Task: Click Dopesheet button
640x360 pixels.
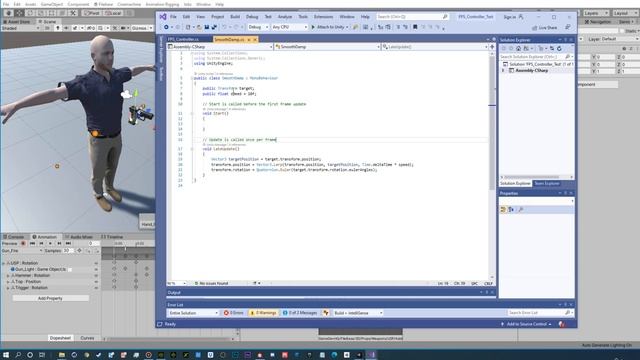Action: click(x=60, y=338)
